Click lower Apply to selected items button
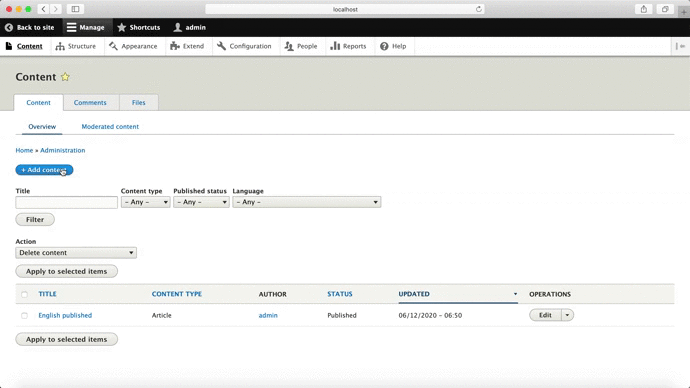690x388 pixels. pos(66,339)
